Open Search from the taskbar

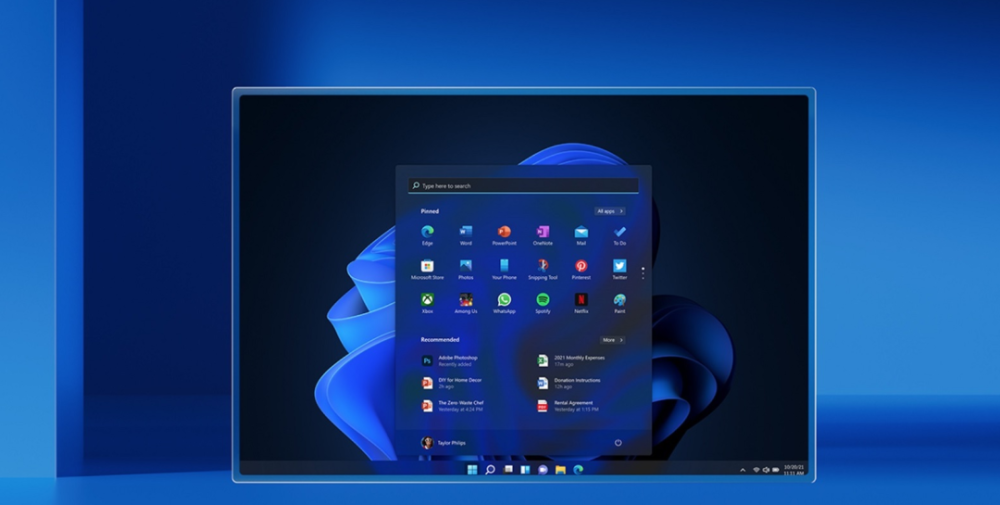(x=490, y=470)
